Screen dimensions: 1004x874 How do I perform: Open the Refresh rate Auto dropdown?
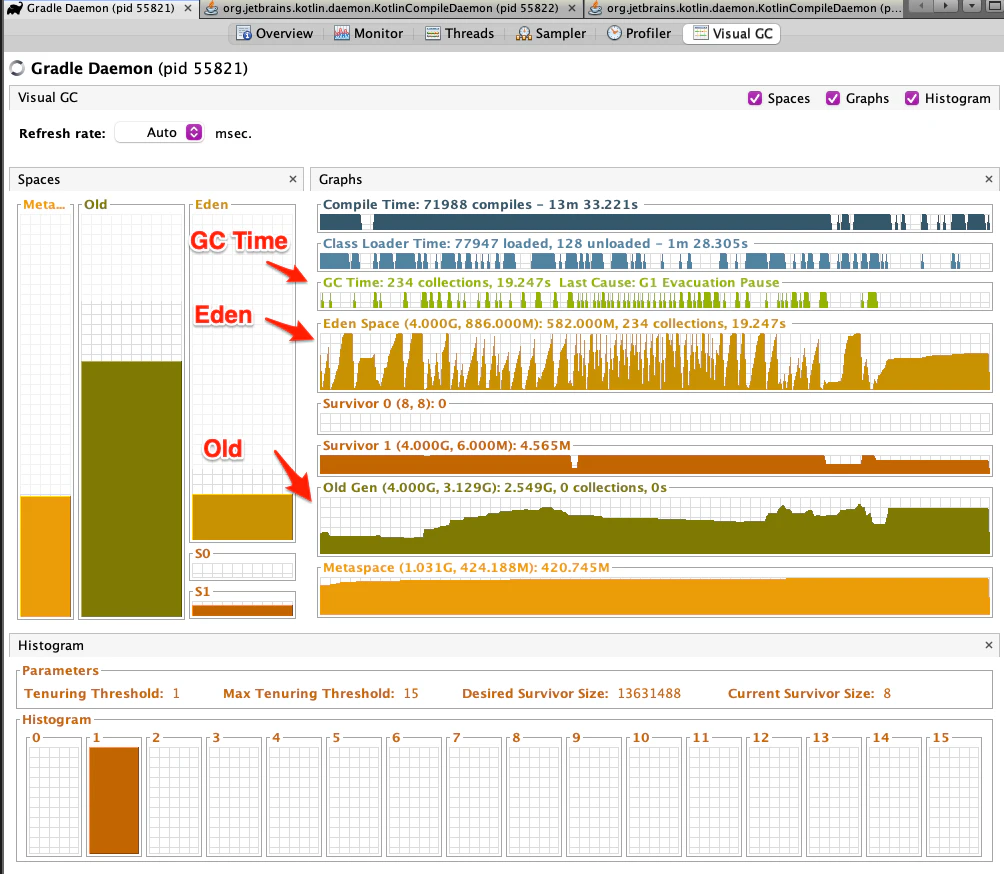point(159,133)
